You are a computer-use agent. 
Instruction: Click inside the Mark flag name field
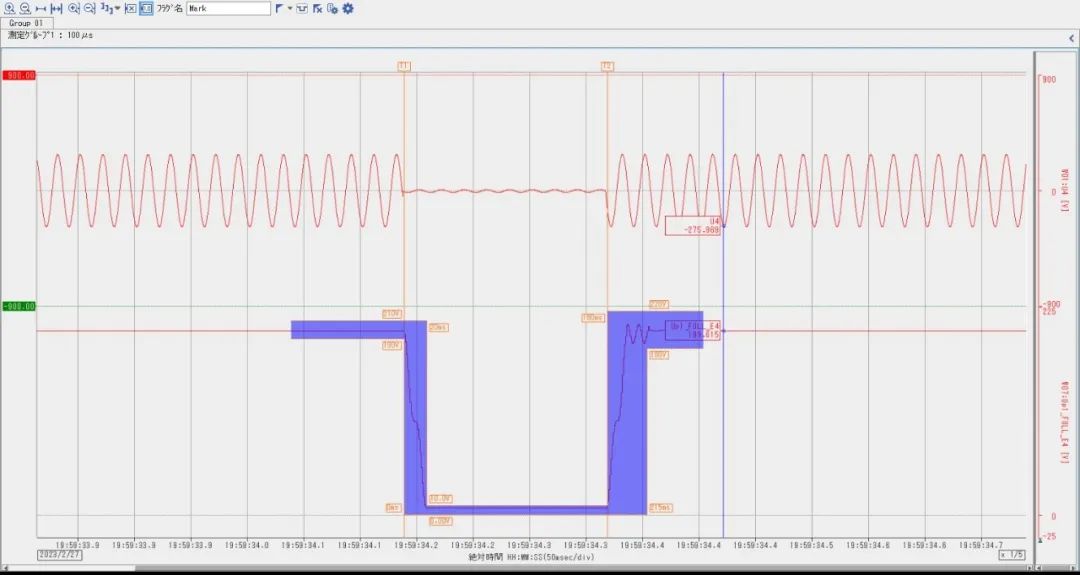click(227, 8)
